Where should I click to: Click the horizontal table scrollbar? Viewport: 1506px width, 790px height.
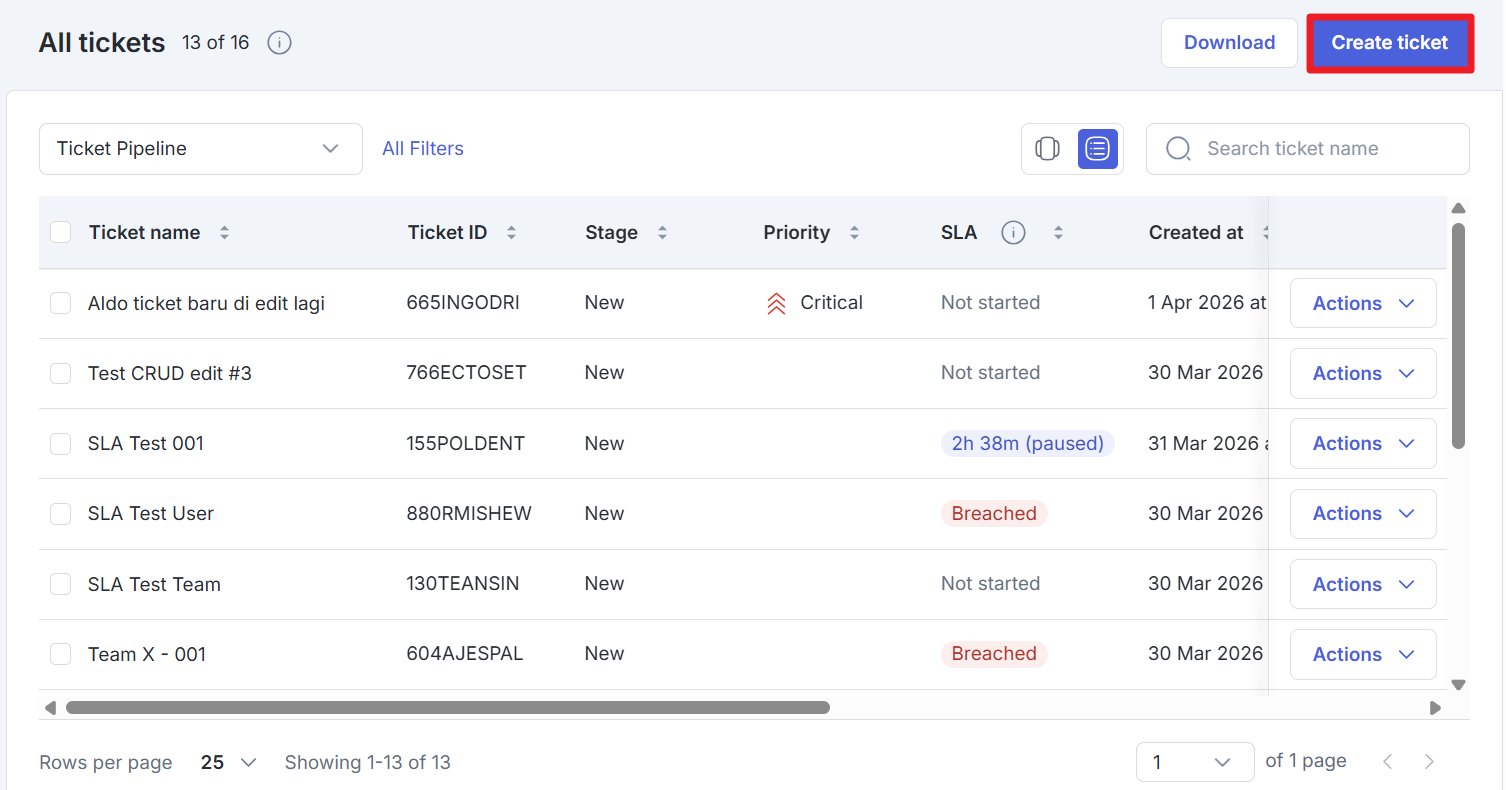click(447, 707)
